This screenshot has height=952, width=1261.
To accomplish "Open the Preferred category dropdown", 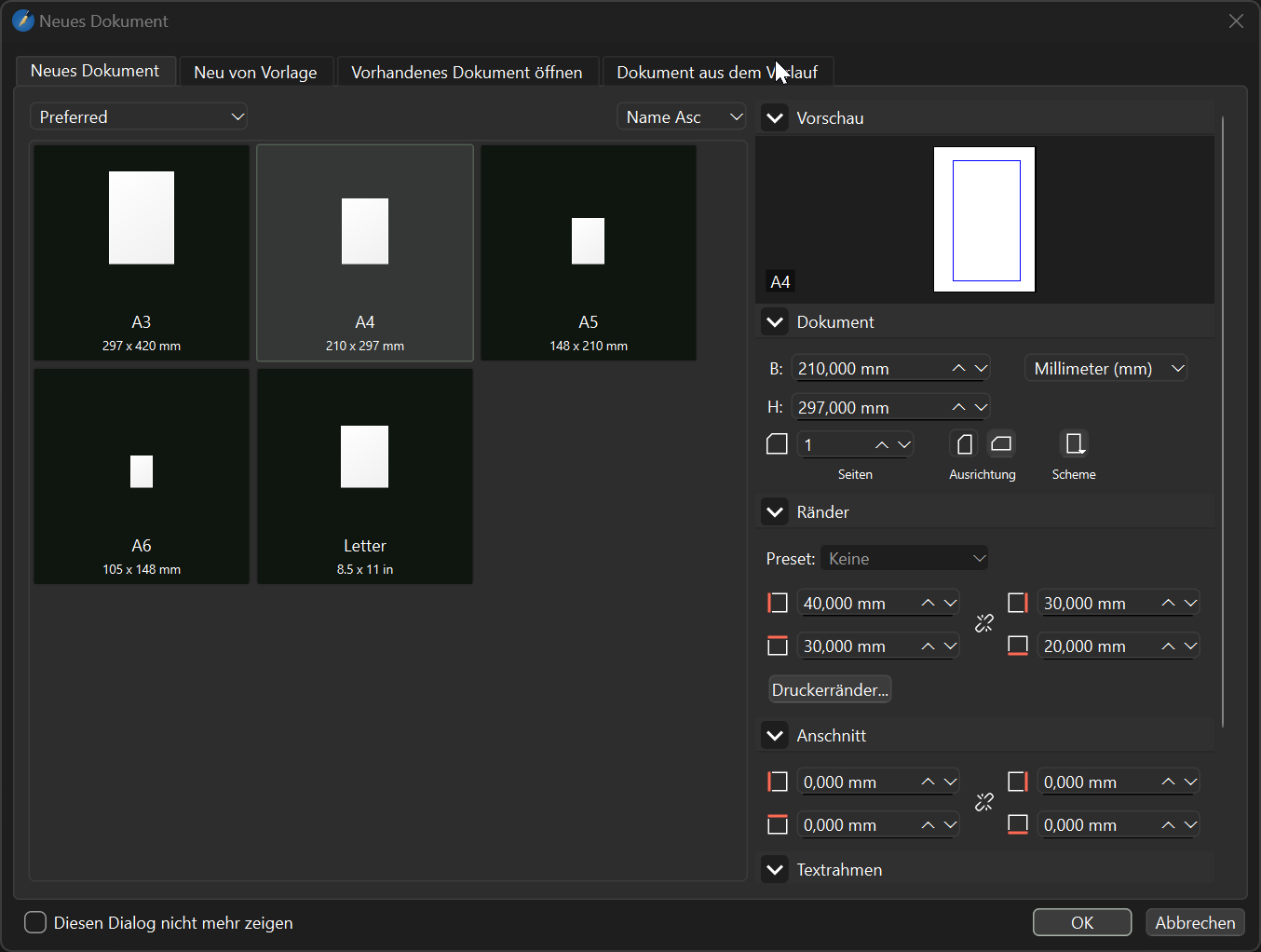I will [139, 117].
